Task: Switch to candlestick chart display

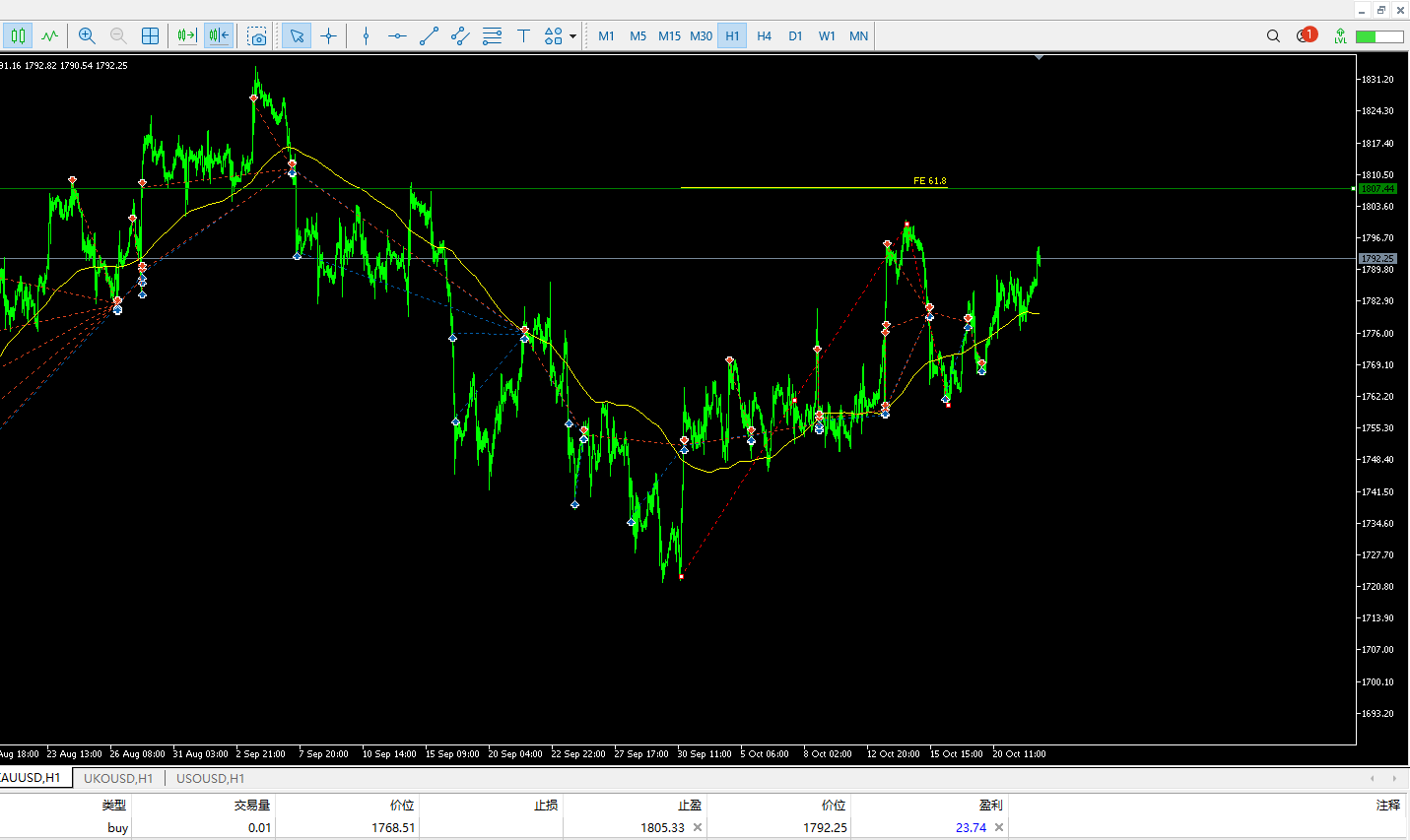Action: click(x=19, y=36)
